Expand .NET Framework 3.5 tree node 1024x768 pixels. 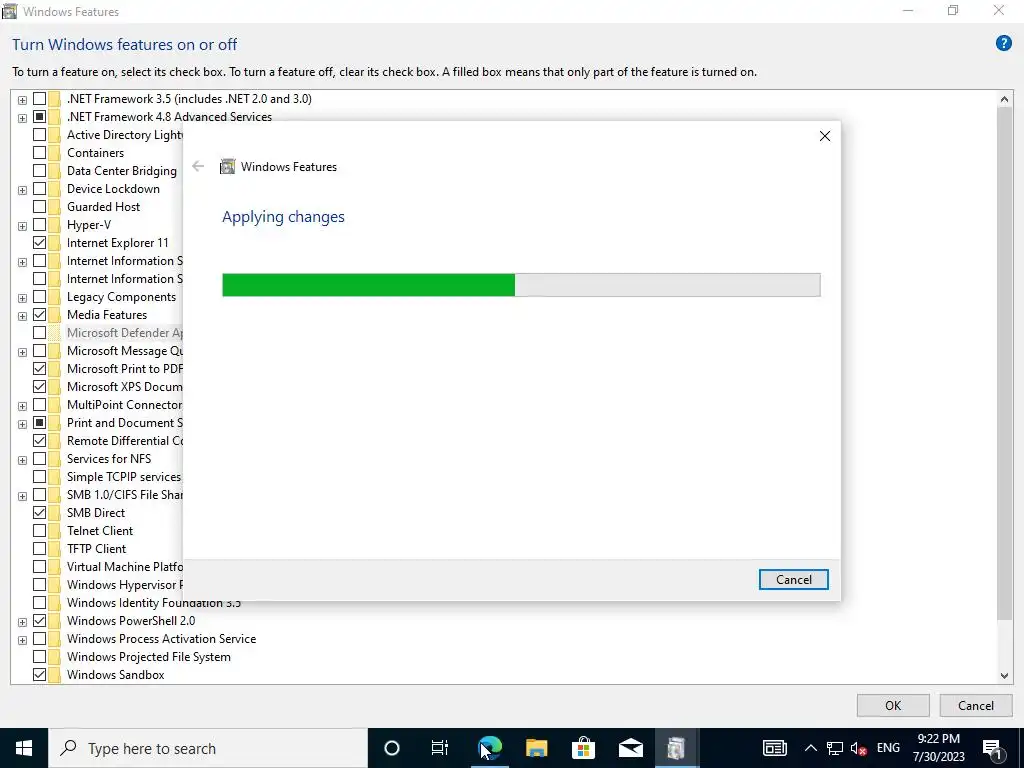point(22,100)
